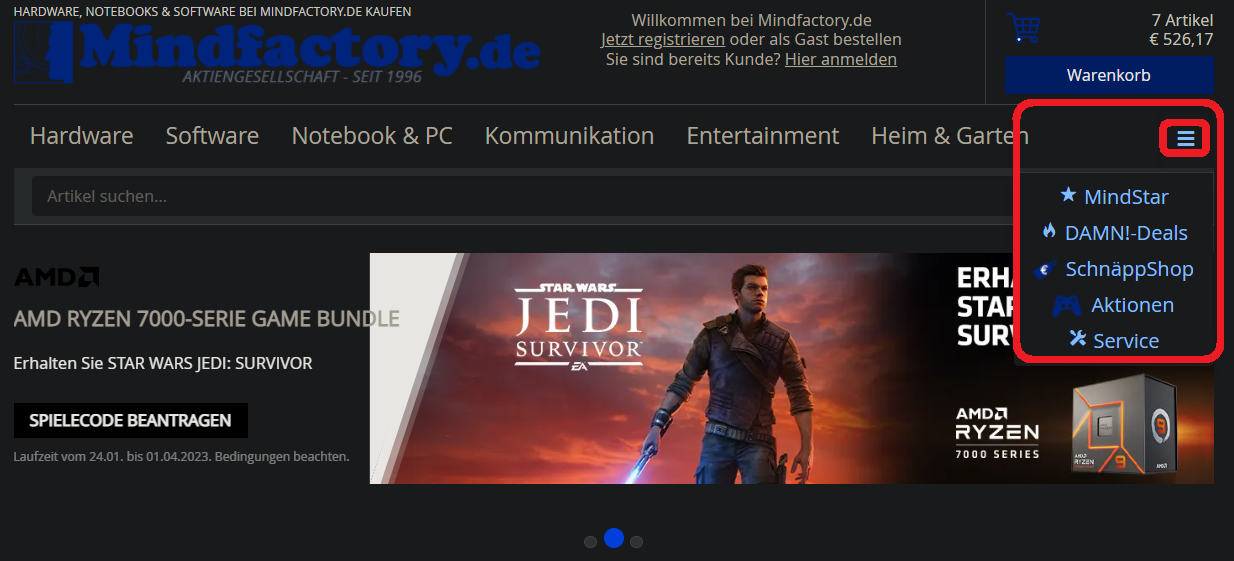Click the SchnäppShop euro icon
The image size is (1234, 561).
click(1045, 269)
